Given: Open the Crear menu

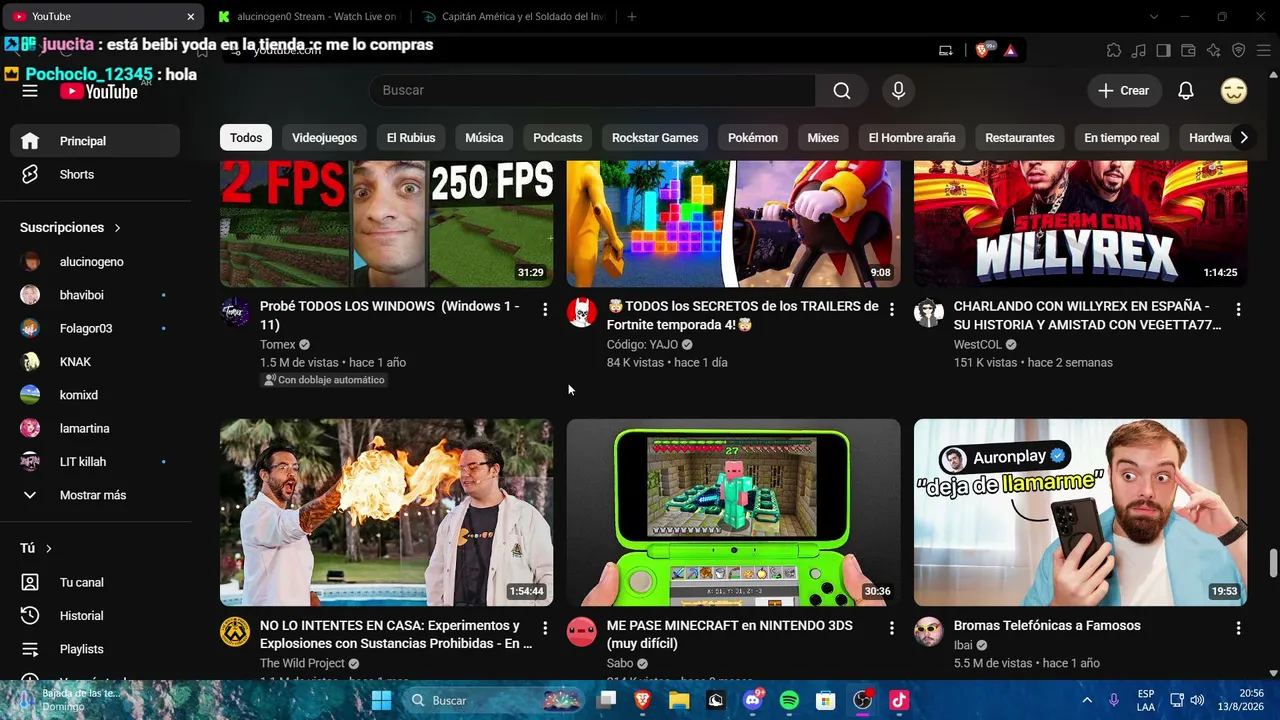Looking at the screenshot, I should coord(1124,91).
